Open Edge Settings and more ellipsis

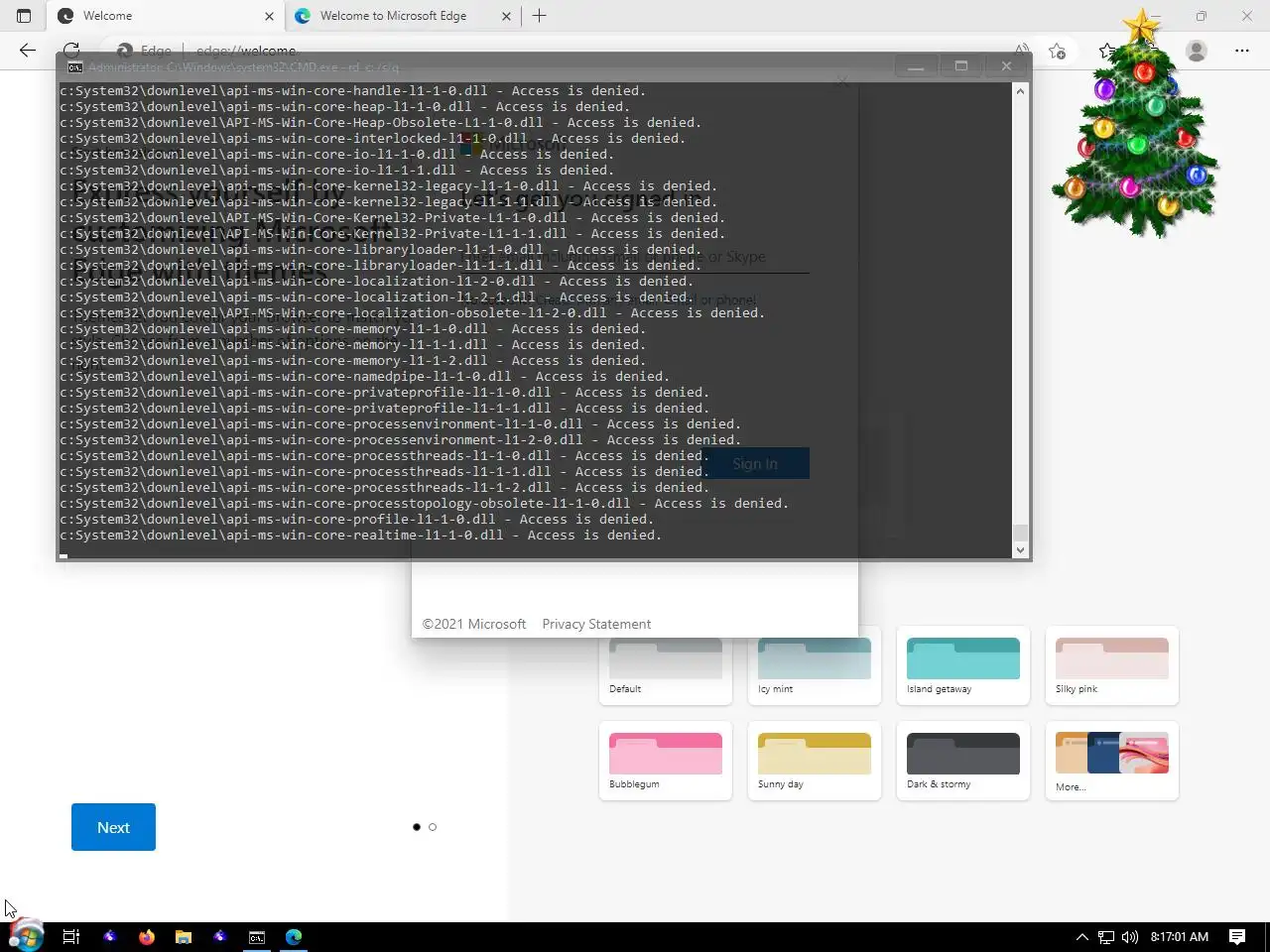1242,51
